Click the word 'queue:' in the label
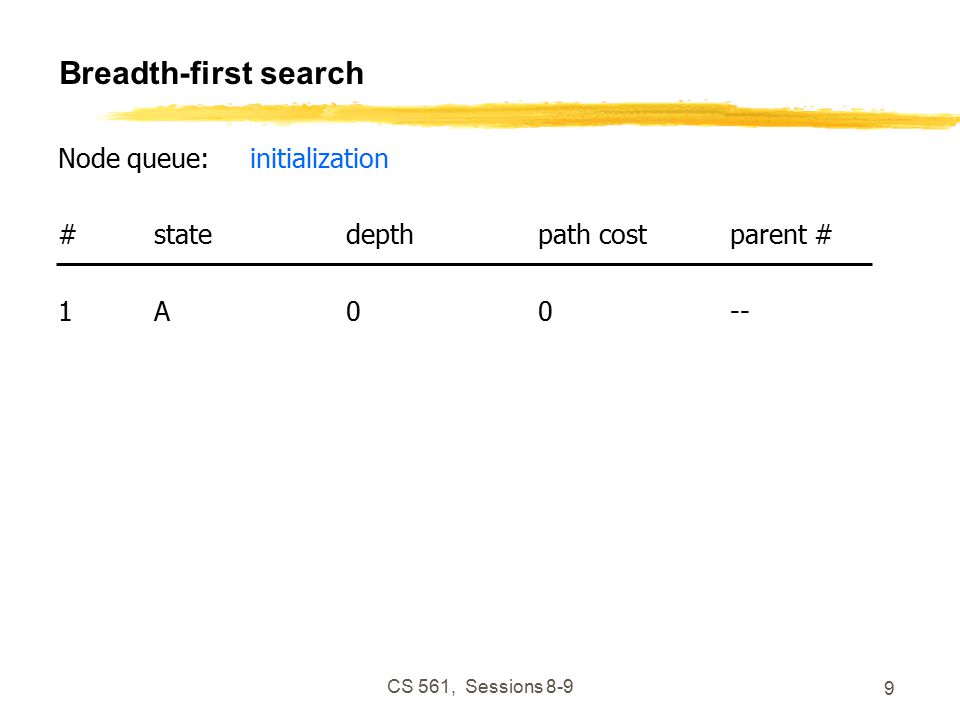The height and width of the screenshot is (720, 960). (x=167, y=160)
